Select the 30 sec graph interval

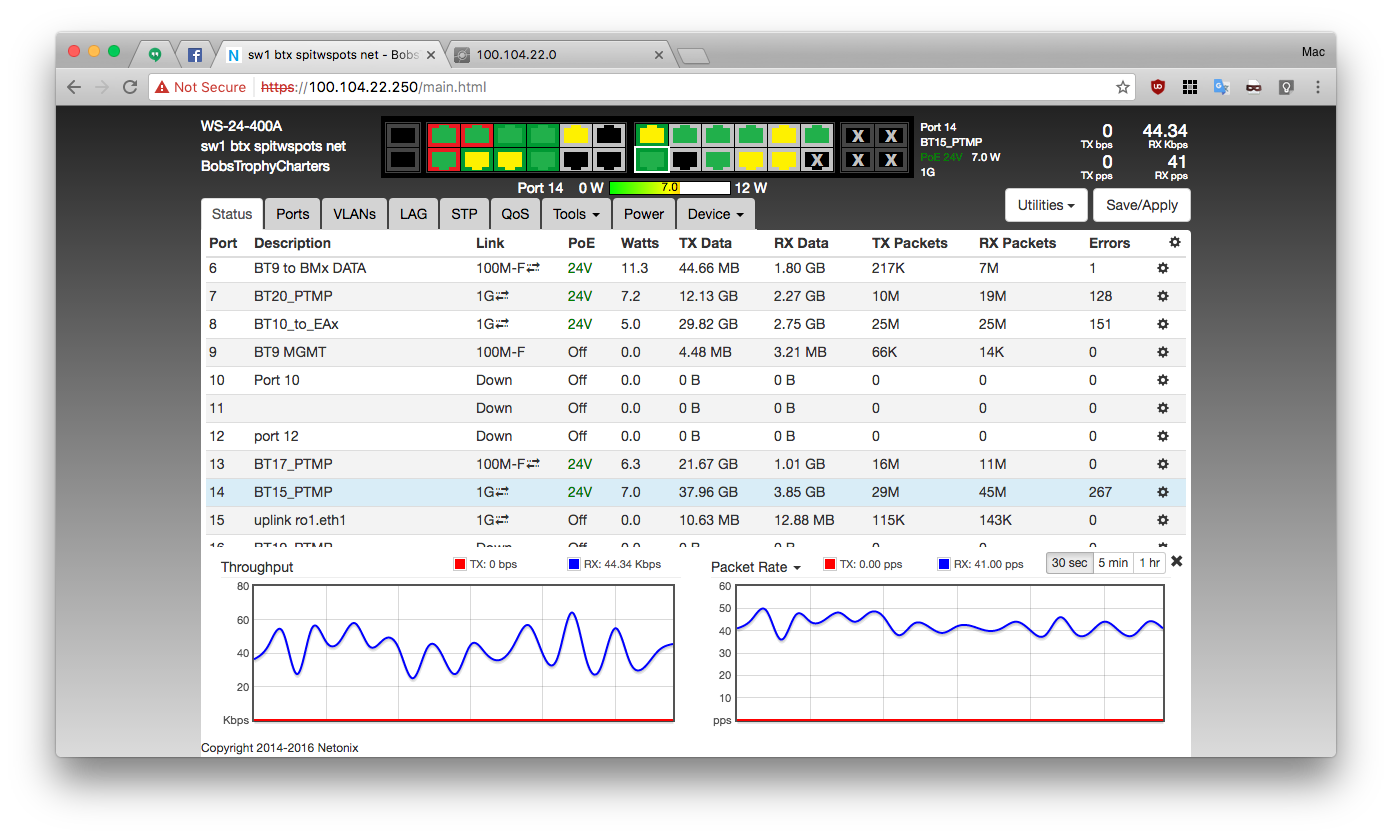1069,563
